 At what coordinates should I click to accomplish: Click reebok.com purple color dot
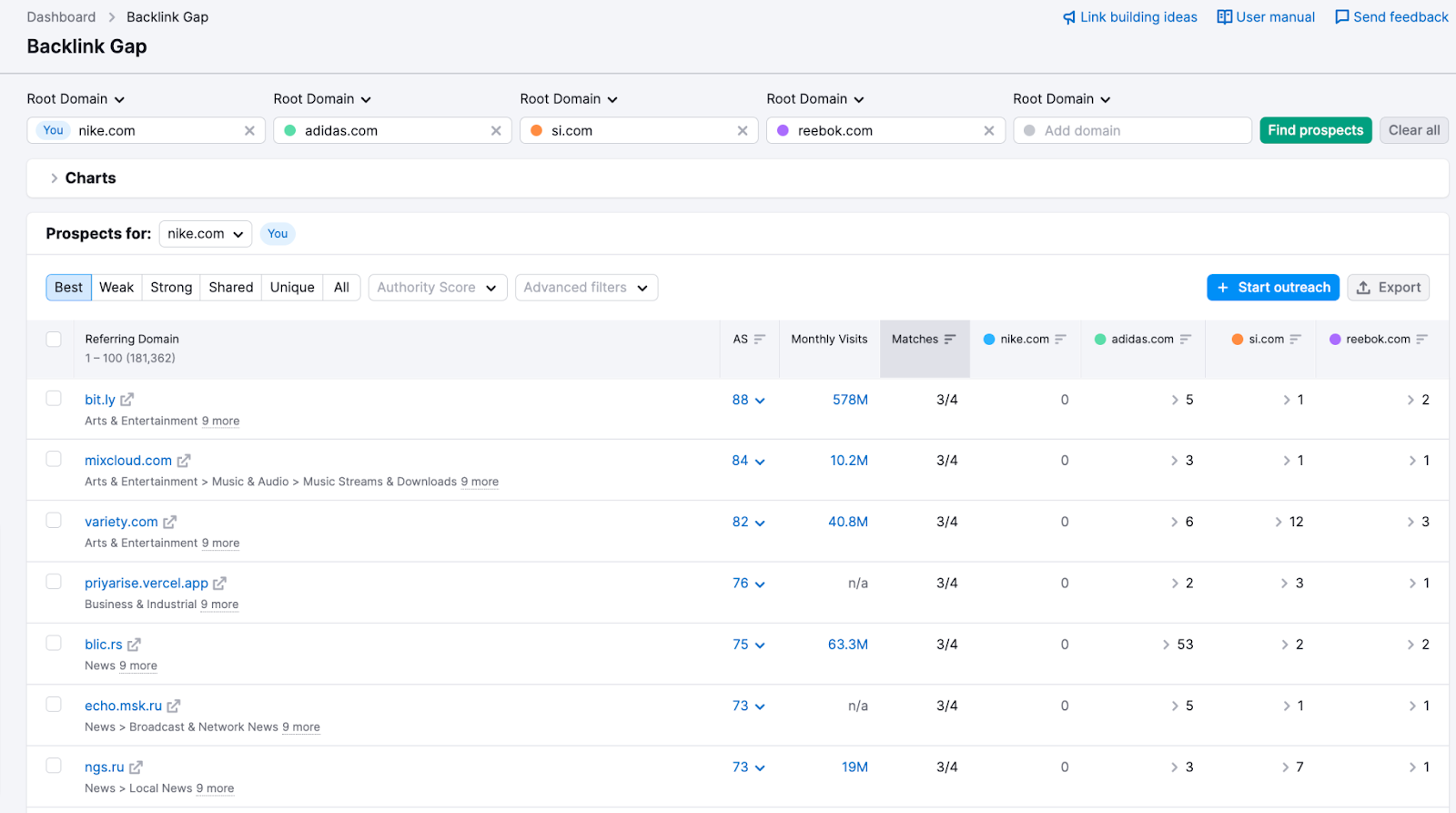(x=784, y=131)
